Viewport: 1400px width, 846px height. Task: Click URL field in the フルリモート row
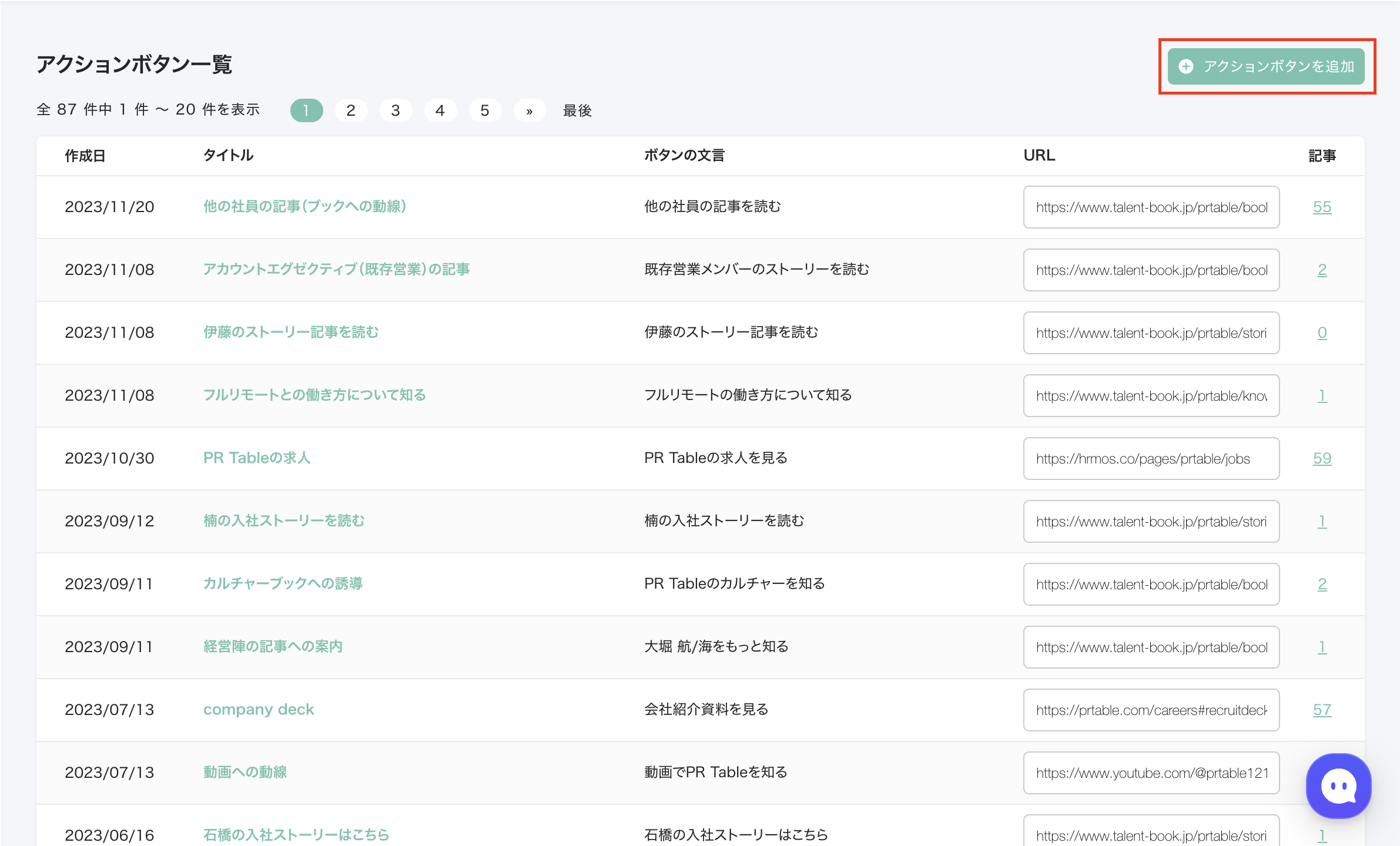[x=1151, y=395]
